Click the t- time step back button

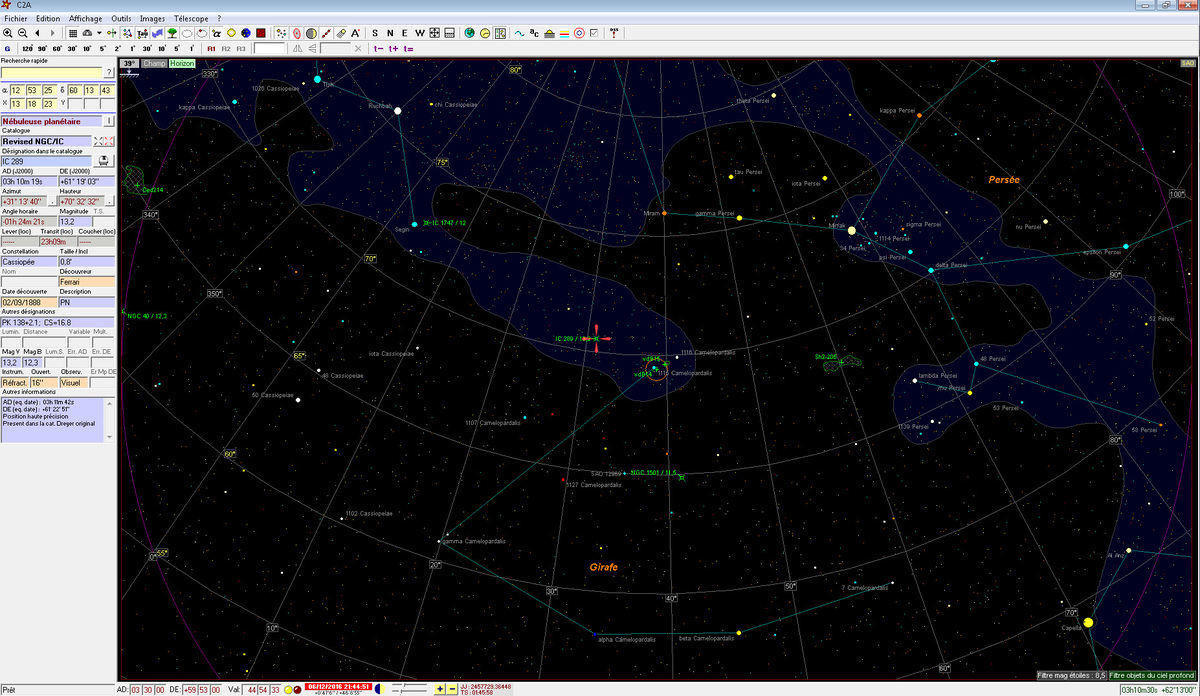pyautogui.click(x=378, y=48)
